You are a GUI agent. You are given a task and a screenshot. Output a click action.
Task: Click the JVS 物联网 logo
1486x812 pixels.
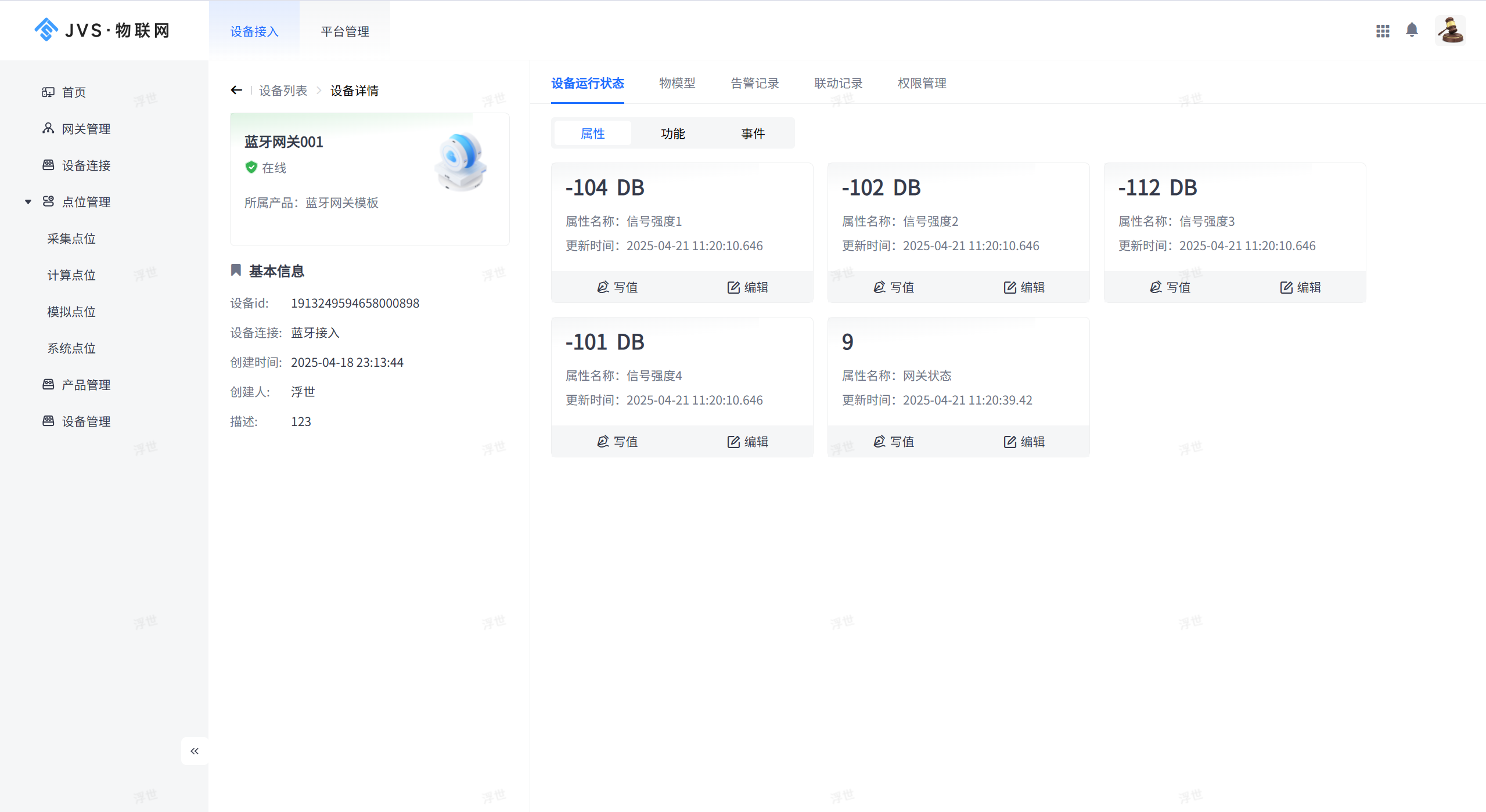click(x=102, y=30)
